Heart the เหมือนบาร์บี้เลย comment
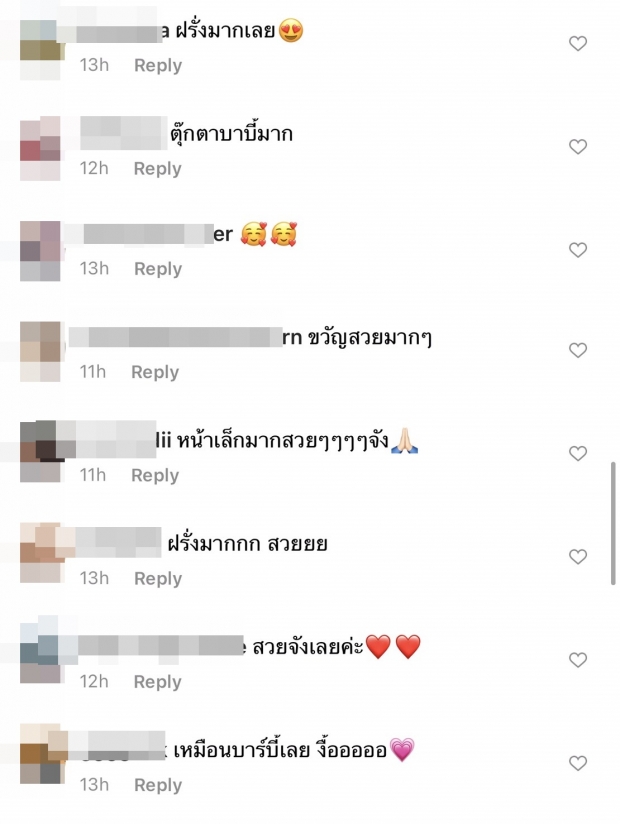Image resolution: width=620 pixels, height=824 pixels. [x=578, y=763]
